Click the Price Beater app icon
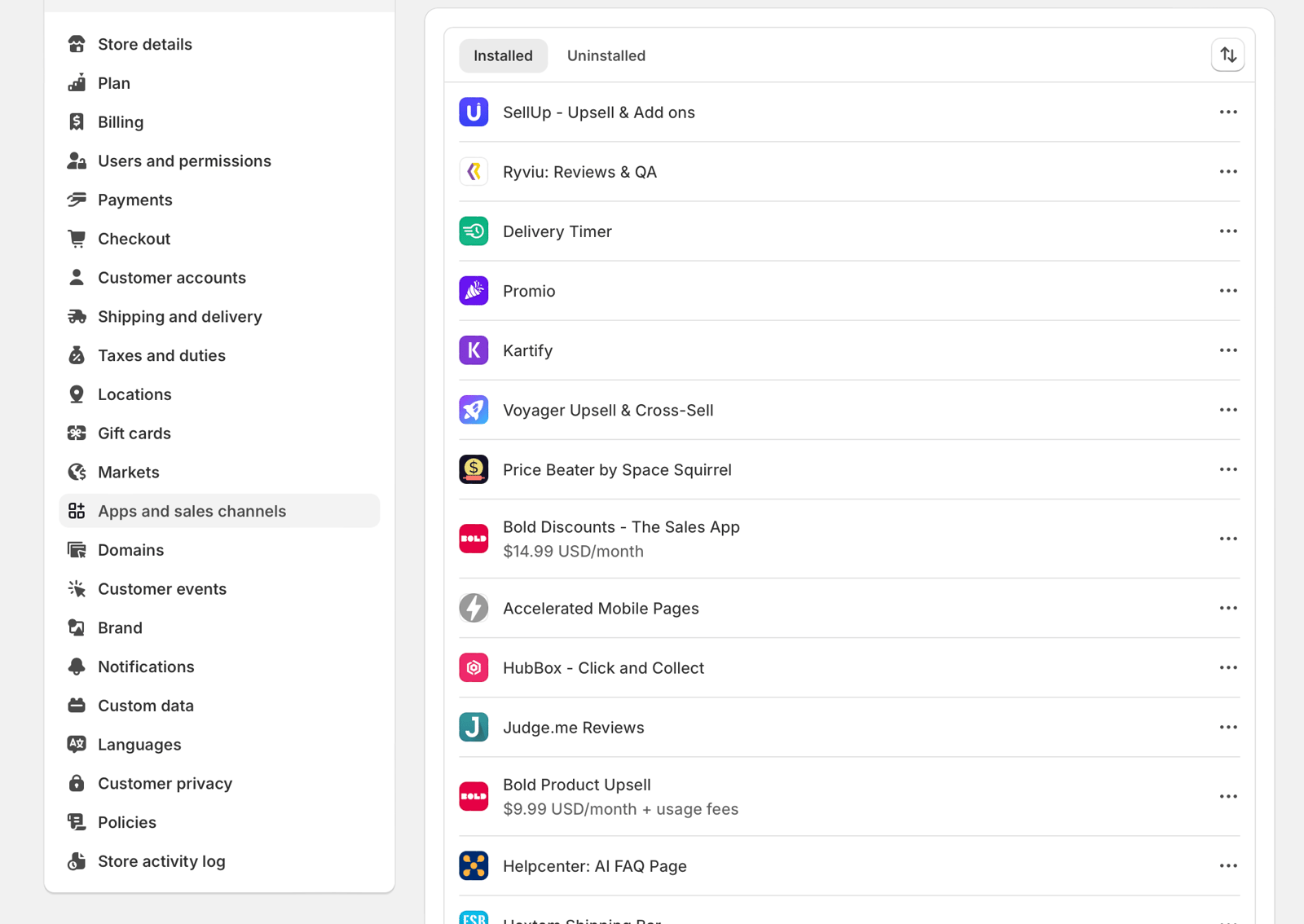Viewport: 1304px width, 924px height. tap(474, 469)
